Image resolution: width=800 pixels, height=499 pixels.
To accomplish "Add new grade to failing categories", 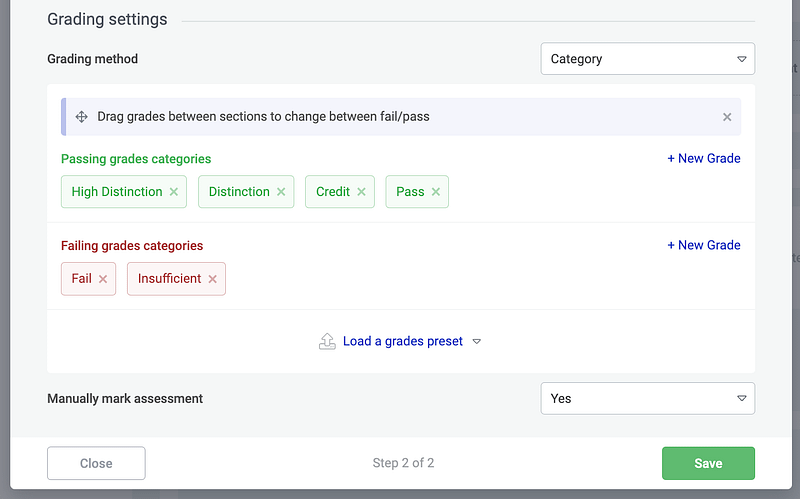I will pos(704,245).
